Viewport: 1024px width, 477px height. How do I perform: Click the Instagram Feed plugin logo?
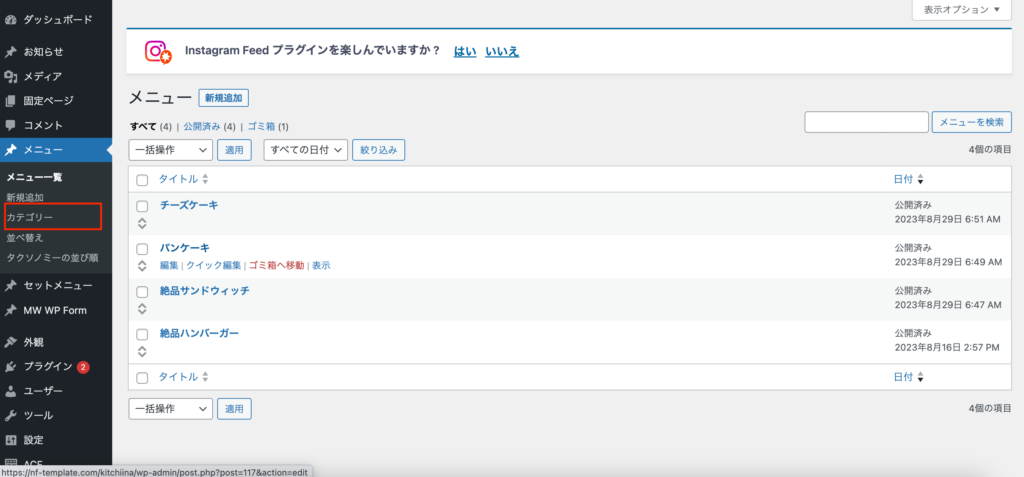click(158, 52)
